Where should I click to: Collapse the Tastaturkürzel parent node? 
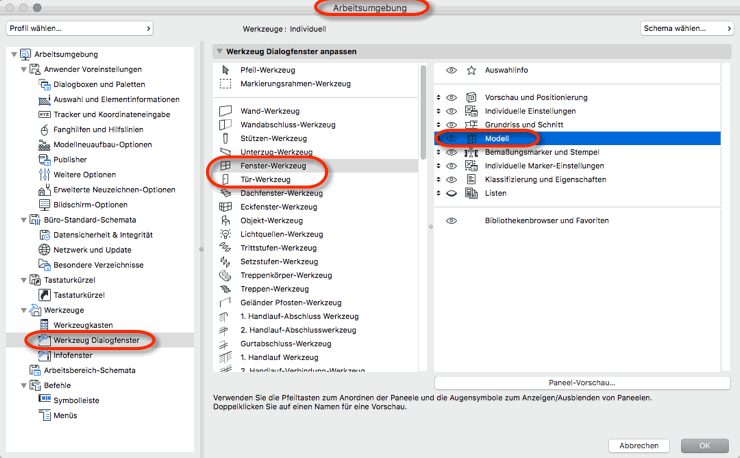pyautogui.click(x=24, y=280)
